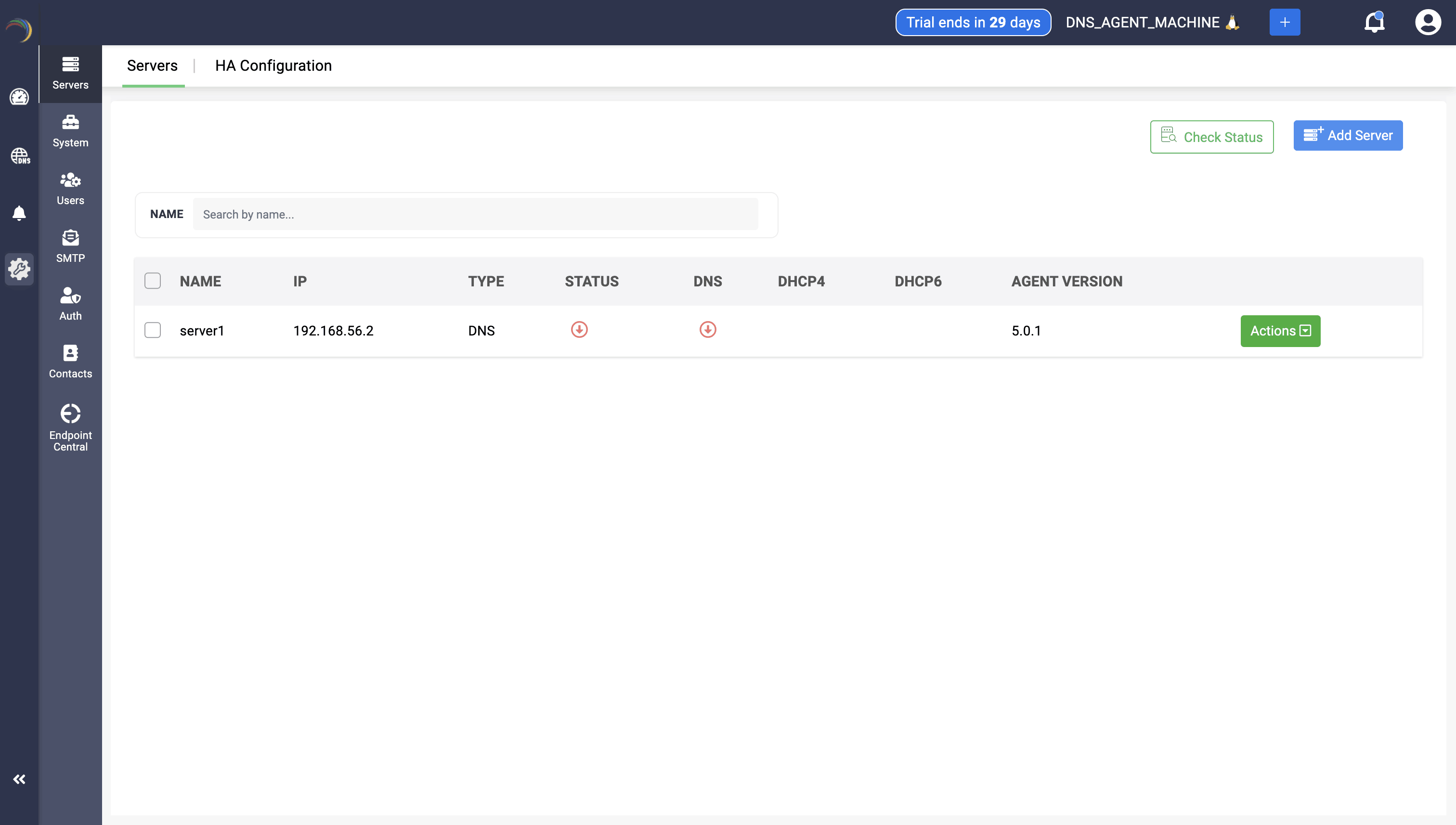The image size is (1456, 825).
Task: Open DNS_AGENT_MACHINE cluster selector
Action: (x=1152, y=23)
